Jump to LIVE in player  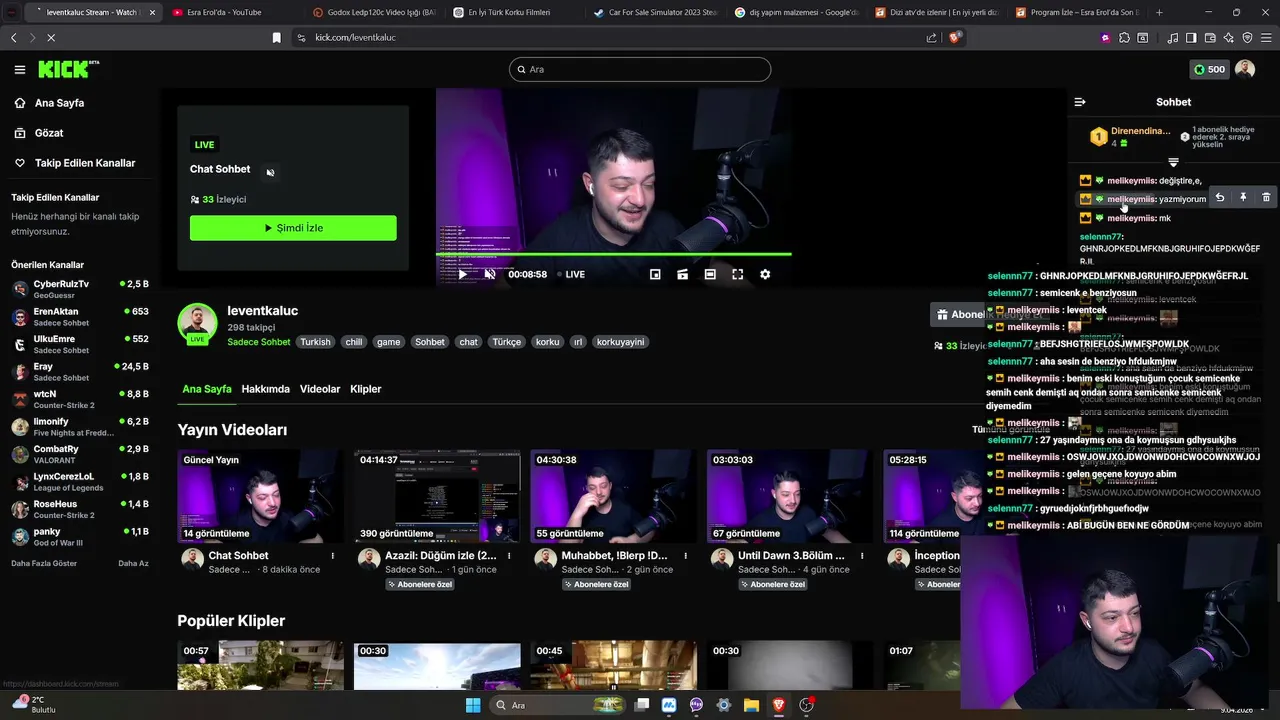[x=569, y=274]
